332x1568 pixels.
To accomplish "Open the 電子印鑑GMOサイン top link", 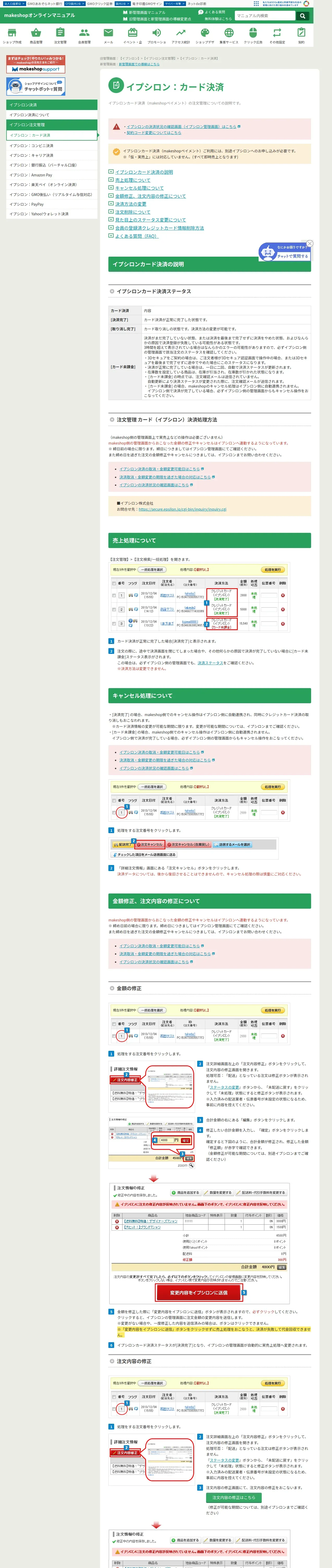I will (x=147, y=4).
